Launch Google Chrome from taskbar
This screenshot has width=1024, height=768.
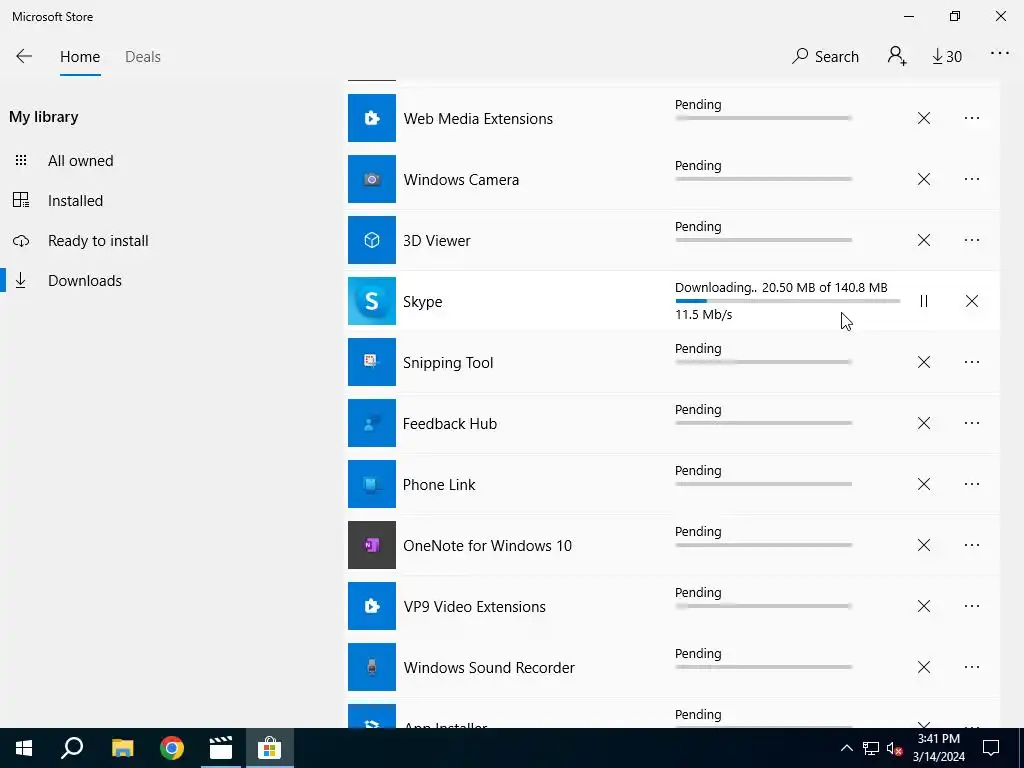click(x=172, y=748)
